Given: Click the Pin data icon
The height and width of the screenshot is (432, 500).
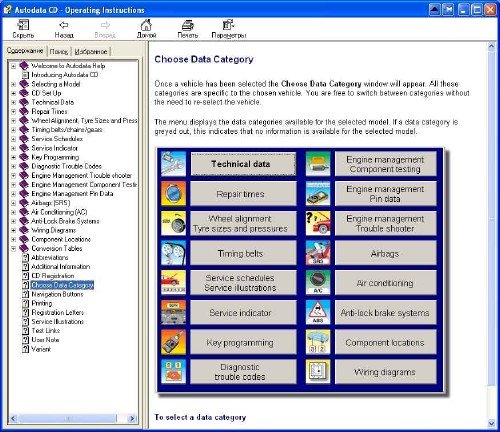Looking at the screenshot, I should click(318, 193).
